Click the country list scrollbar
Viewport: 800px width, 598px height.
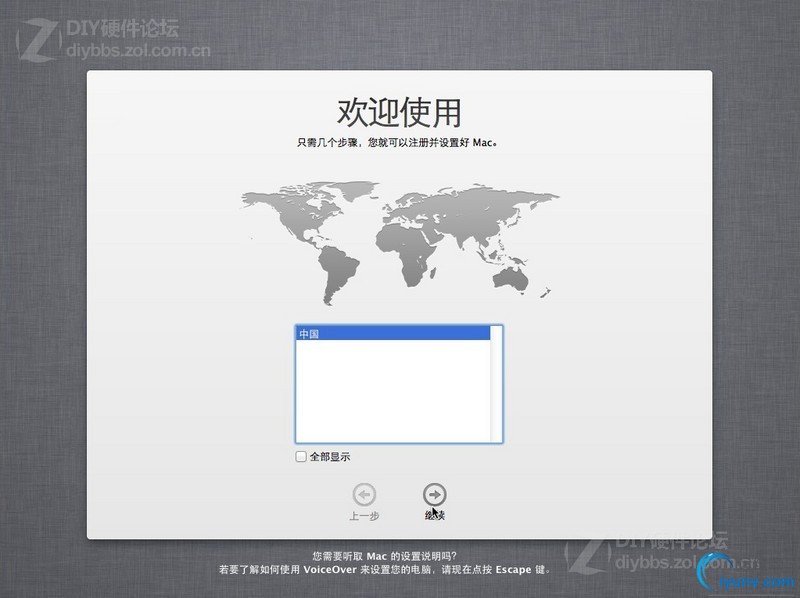[495, 384]
